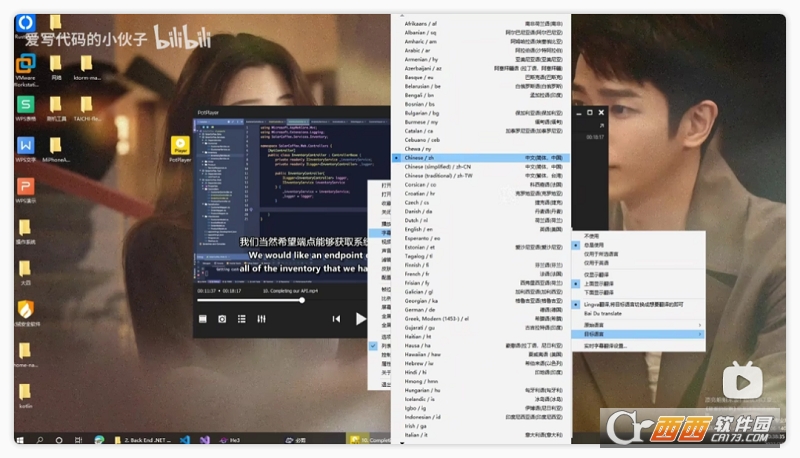Open PotPlayer's playlist icon
The image size is (800, 458).
coord(242,319)
